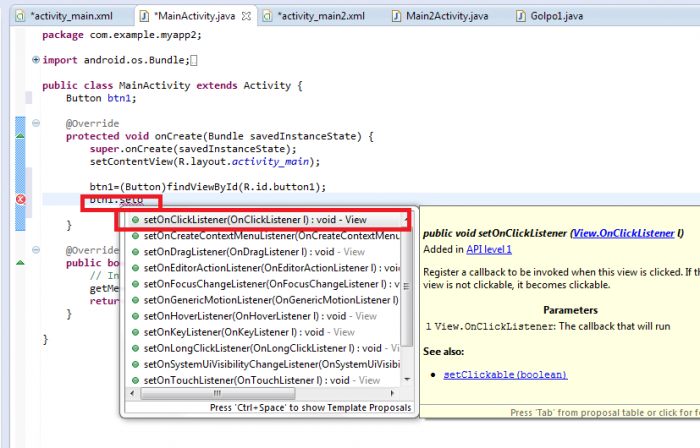Click the proposal list's scroll left arrow

point(132,393)
